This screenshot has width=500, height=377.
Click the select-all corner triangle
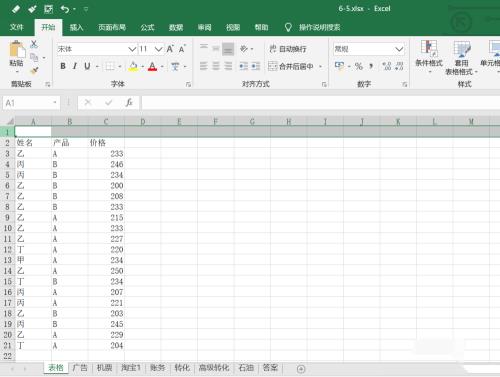point(10,121)
